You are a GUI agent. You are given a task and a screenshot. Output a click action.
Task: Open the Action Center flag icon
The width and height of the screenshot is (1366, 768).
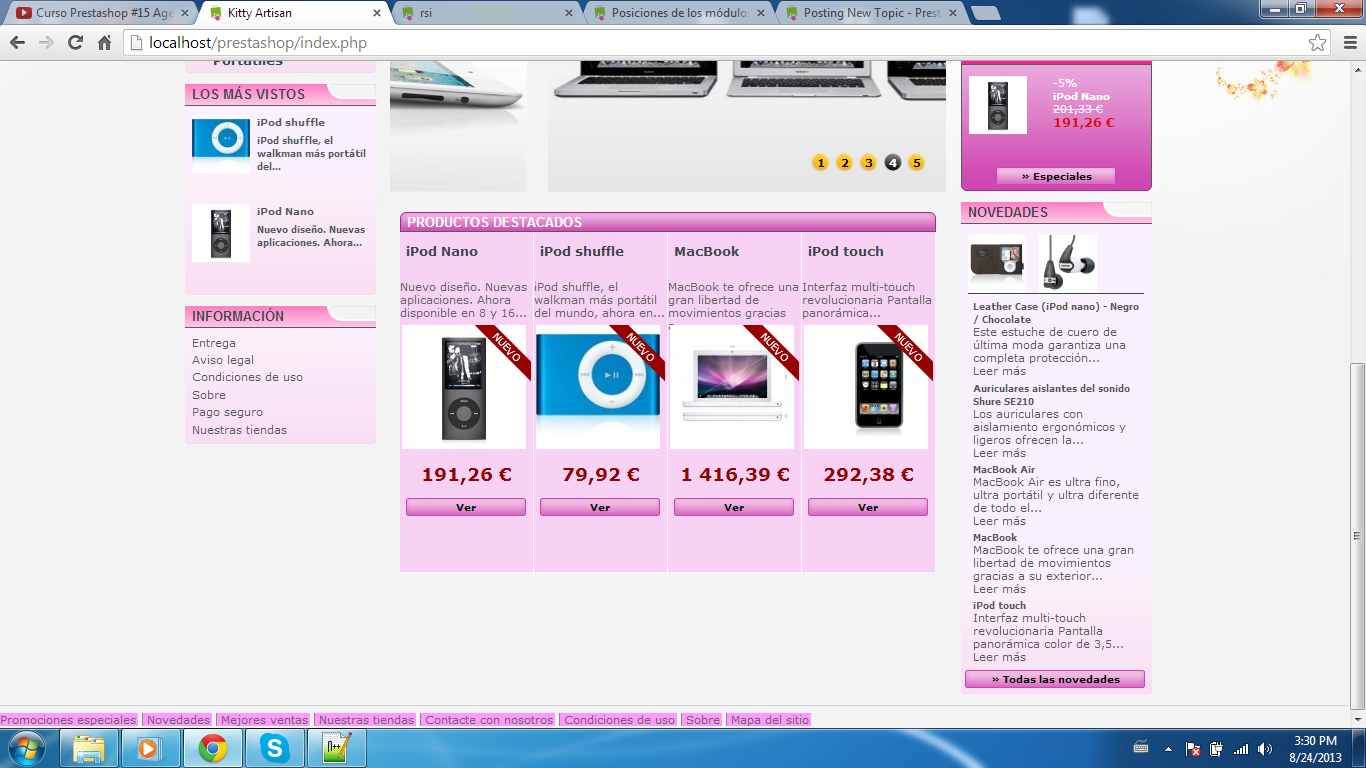click(x=1192, y=748)
